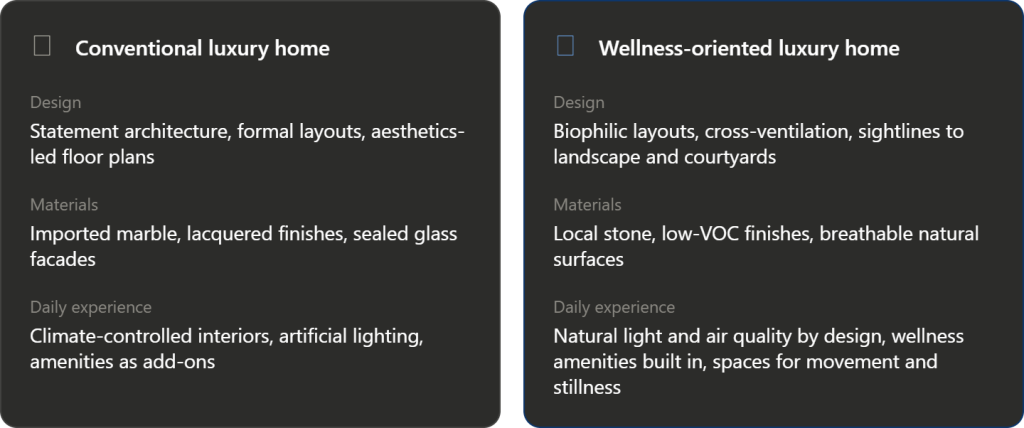Click the icon beside Conventional luxury home
Image resolution: width=1024 pixels, height=428 pixels.
(x=42, y=46)
